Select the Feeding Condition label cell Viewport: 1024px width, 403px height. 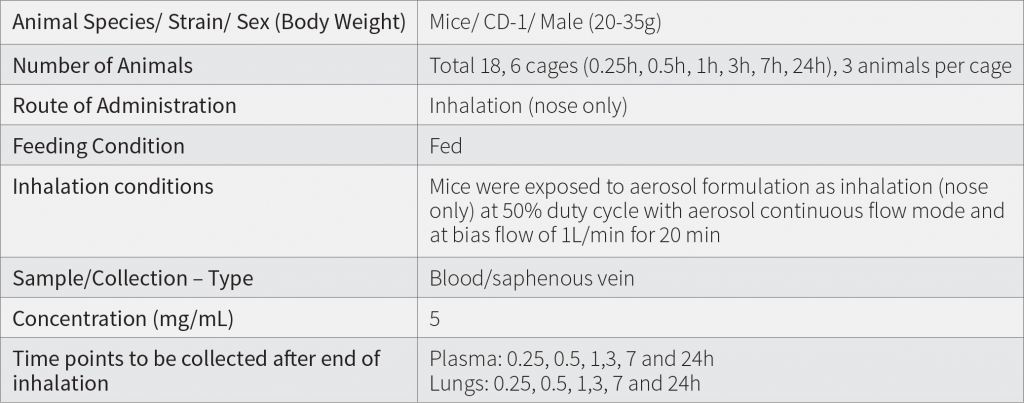(x=209, y=145)
